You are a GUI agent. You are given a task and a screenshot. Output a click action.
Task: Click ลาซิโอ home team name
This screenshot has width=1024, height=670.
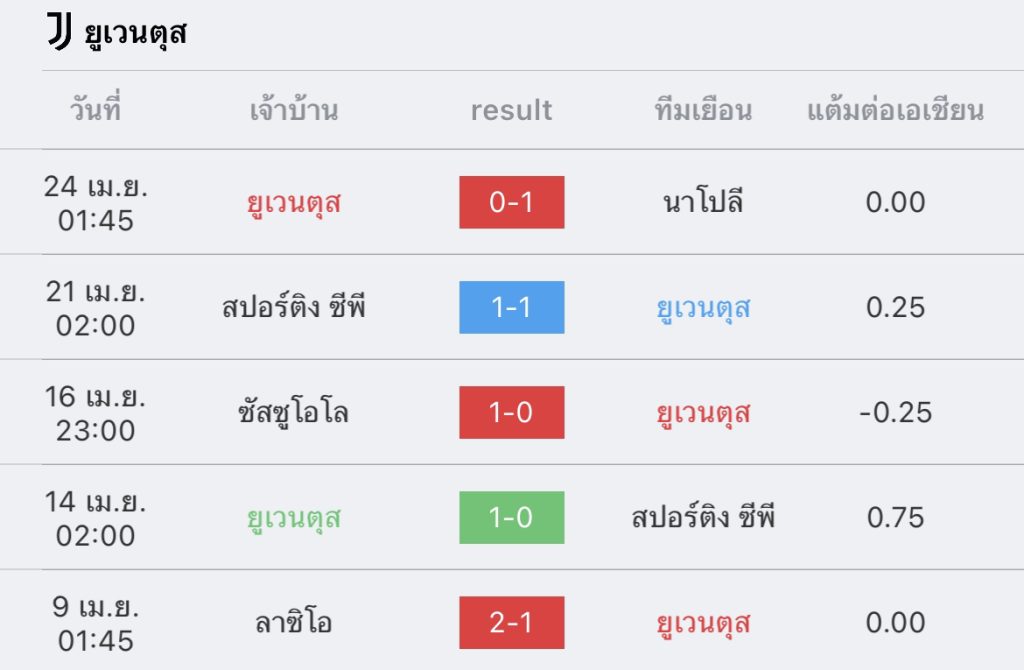(294, 622)
